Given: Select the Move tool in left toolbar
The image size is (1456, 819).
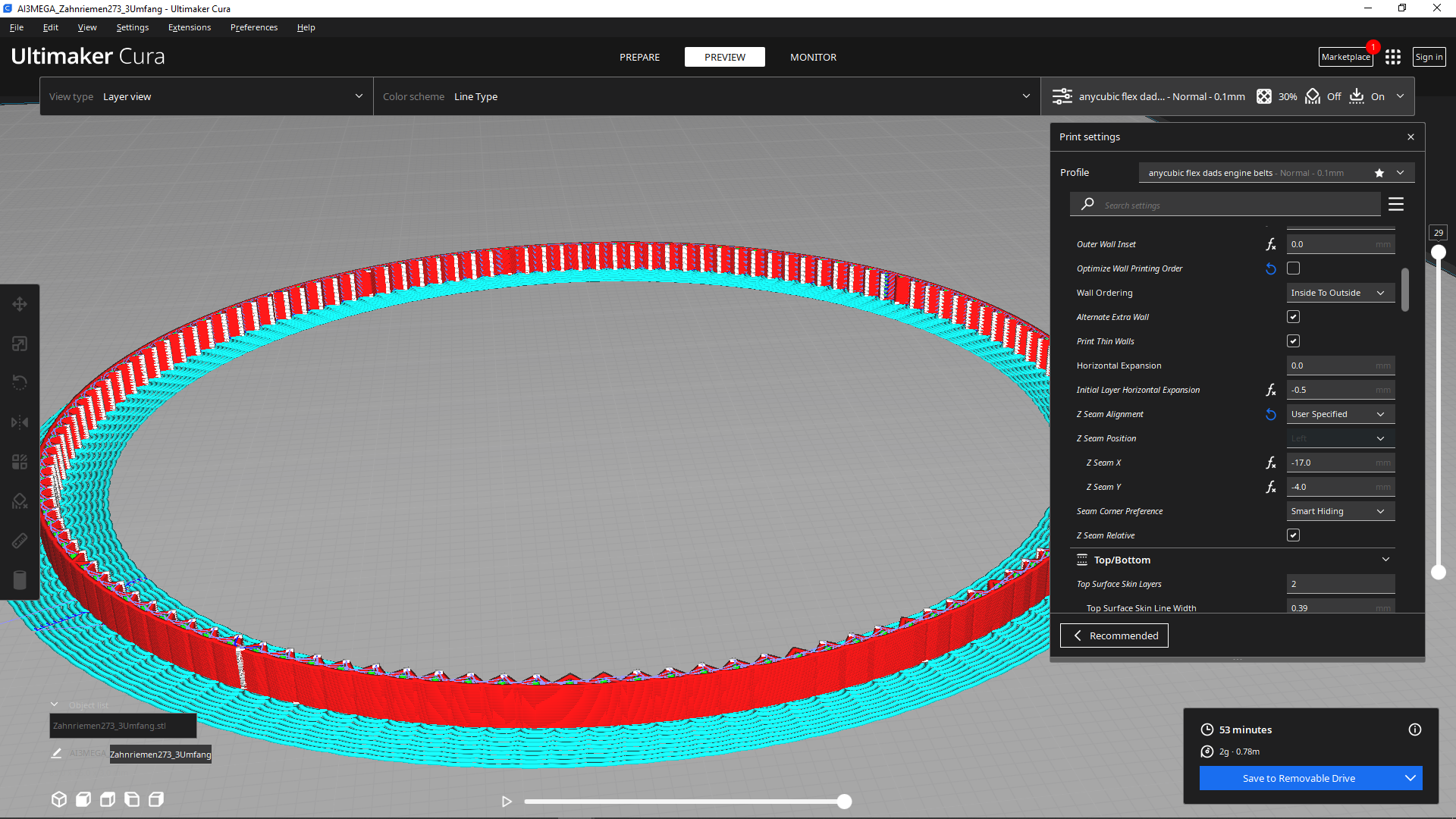Looking at the screenshot, I should (20, 304).
